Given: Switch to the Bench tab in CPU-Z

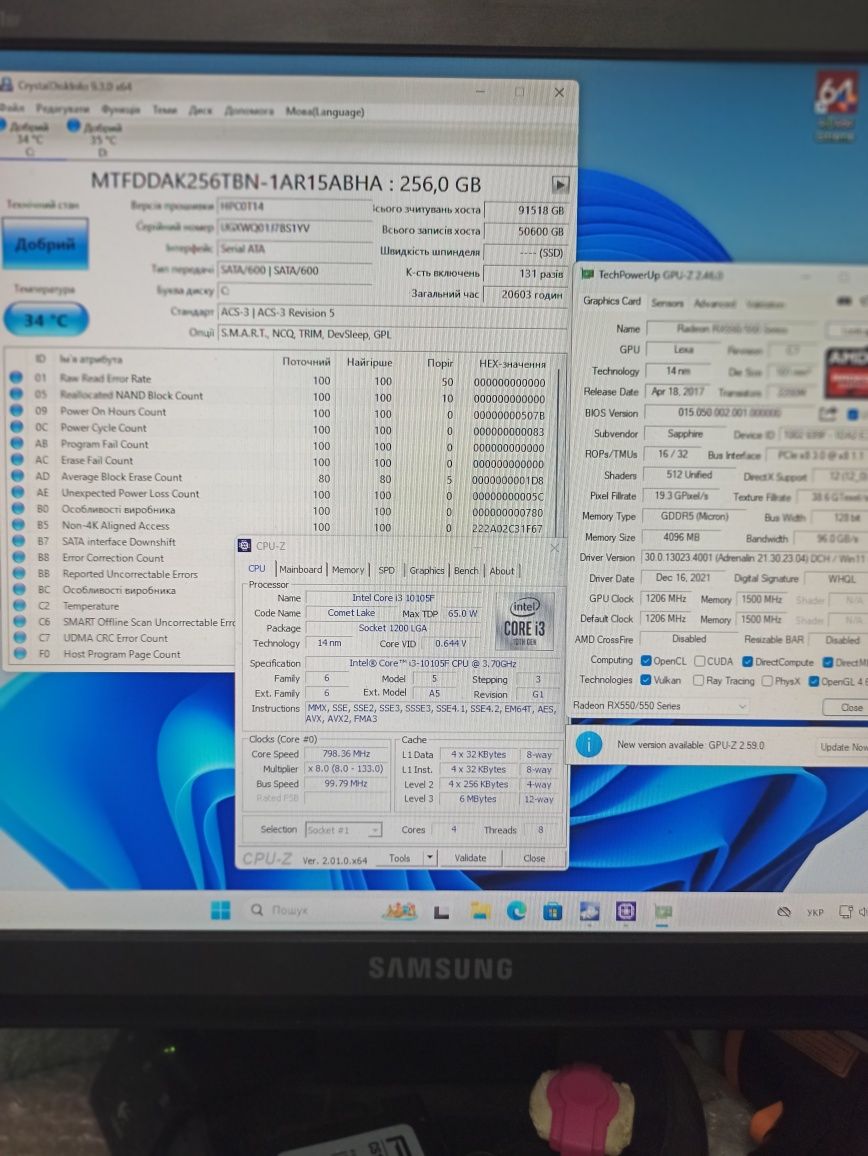Looking at the screenshot, I should pos(466,571).
